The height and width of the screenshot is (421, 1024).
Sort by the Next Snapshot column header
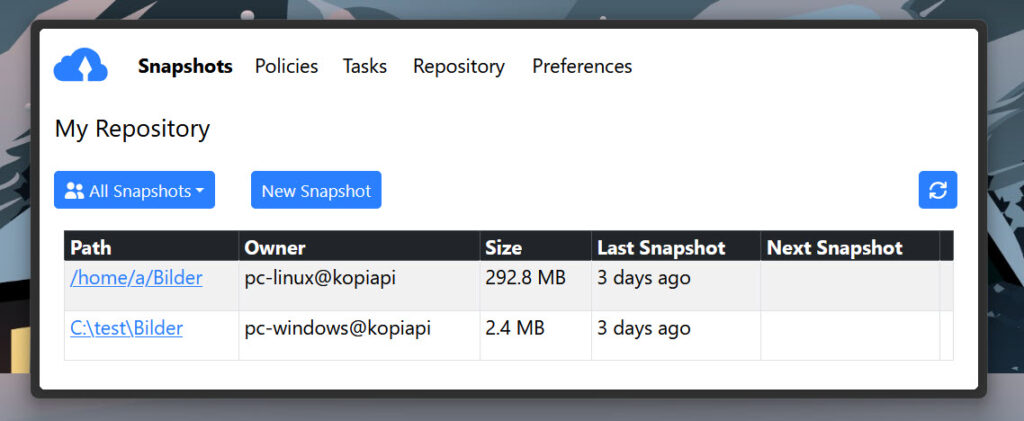834,247
